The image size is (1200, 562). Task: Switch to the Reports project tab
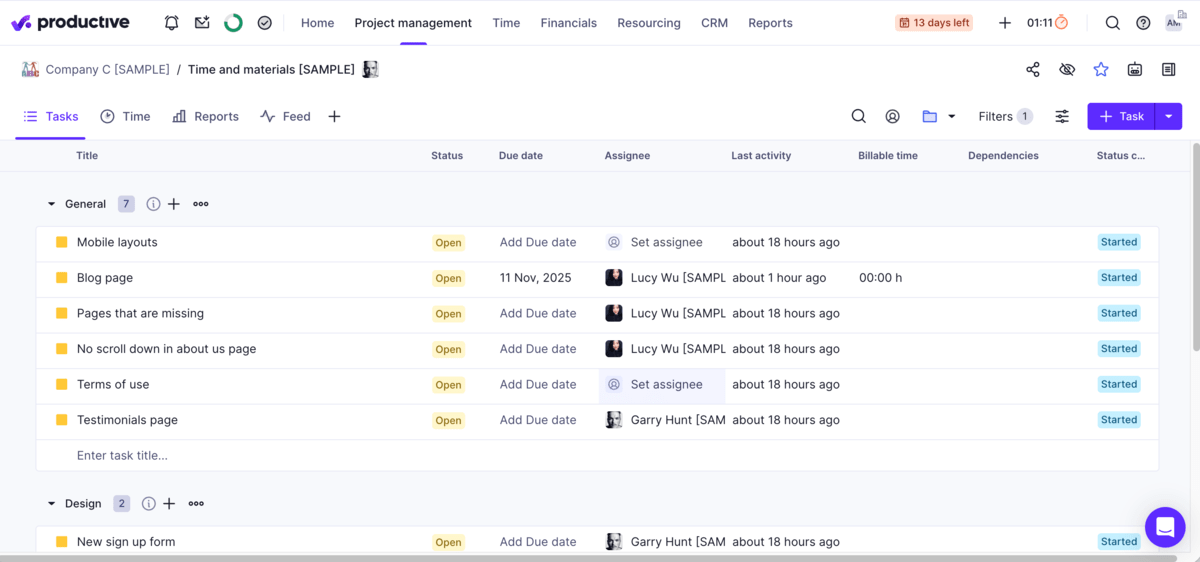coord(205,116)
